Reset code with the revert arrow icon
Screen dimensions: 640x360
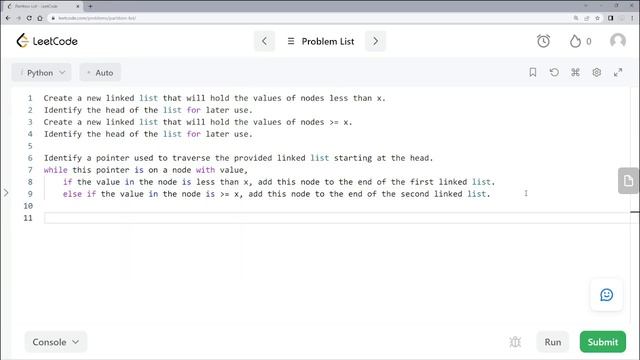pyautogui.click(x=554, y=72)
